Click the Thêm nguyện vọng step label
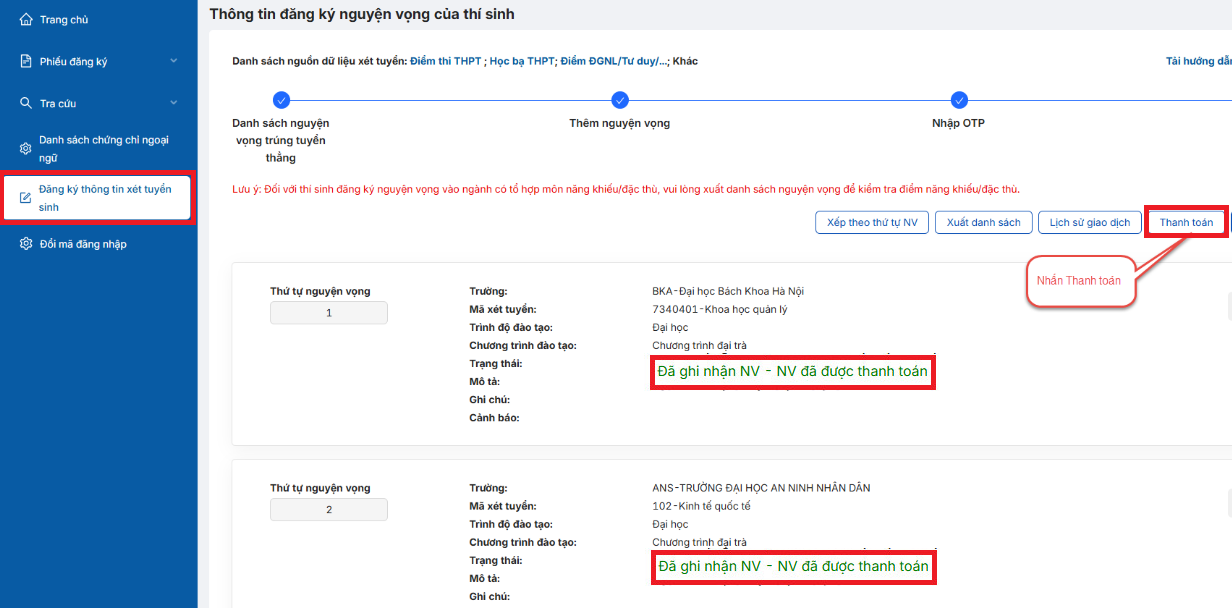1232x608 pixels. [x=620, y=123]
